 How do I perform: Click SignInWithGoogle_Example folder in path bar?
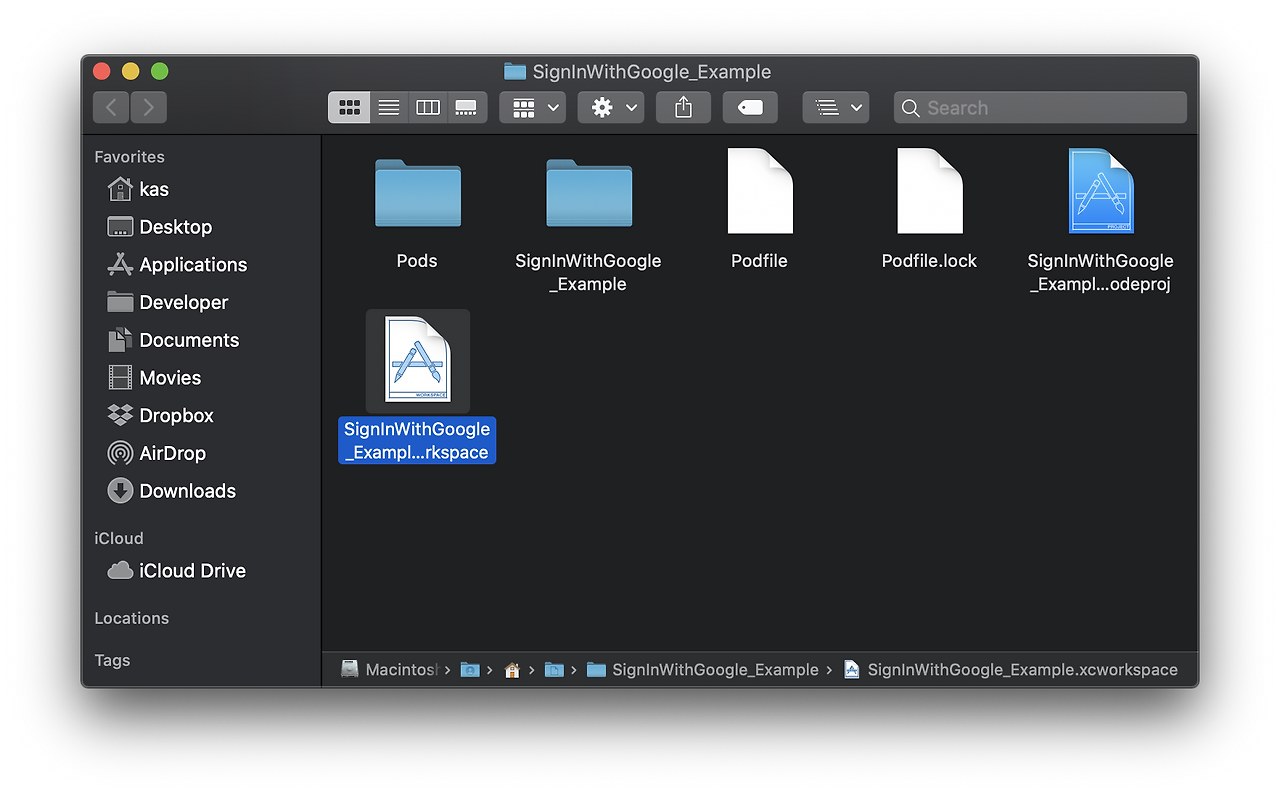click(703, 670)
